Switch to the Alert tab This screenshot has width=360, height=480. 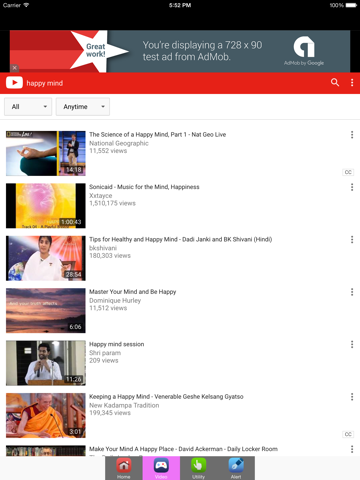tap(236, 468)
